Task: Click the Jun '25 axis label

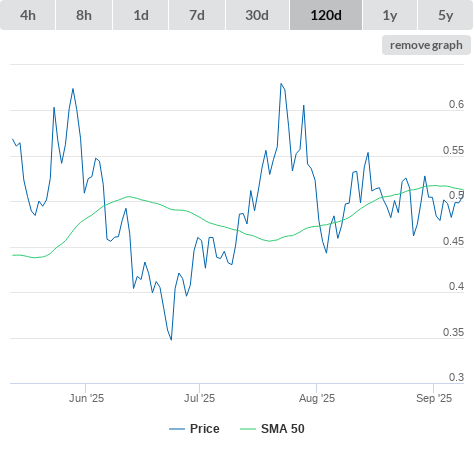Action: tap(86, 398)
